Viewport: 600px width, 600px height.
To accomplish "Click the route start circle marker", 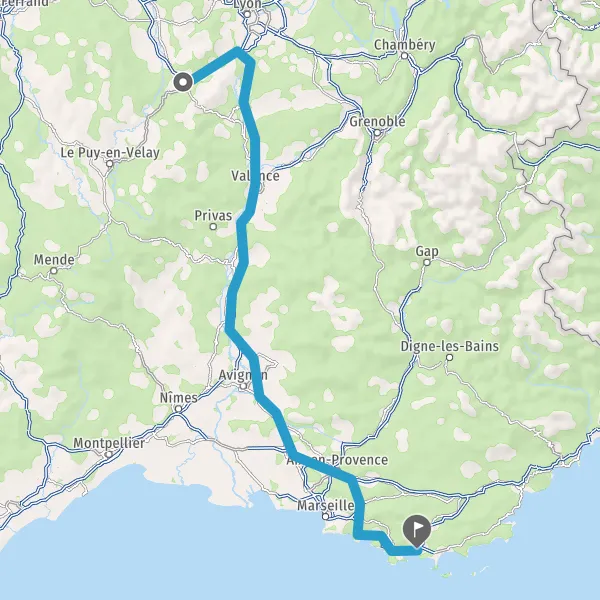I will pyautogui.click(x=183, y=82).
